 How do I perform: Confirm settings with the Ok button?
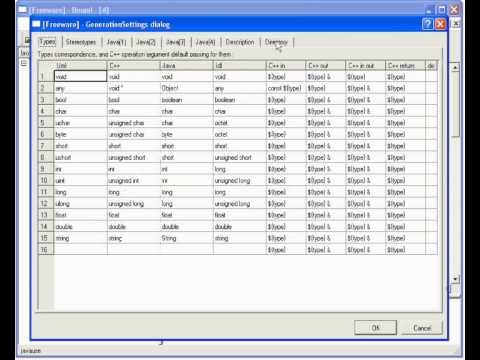point(375,328)
